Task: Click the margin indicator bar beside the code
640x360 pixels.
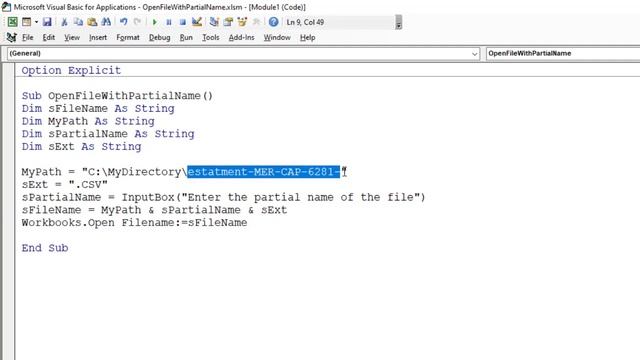Action: (9, 211)
